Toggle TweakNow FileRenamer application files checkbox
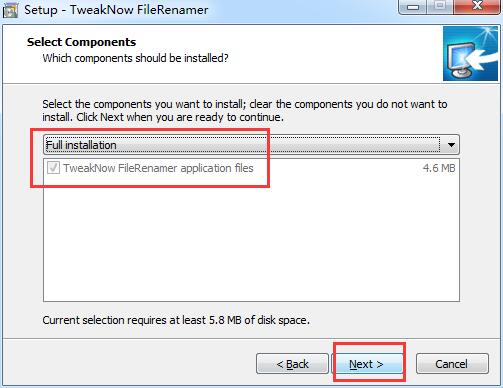This screenshot has height=388, width=503. click(x=53, y=168)
